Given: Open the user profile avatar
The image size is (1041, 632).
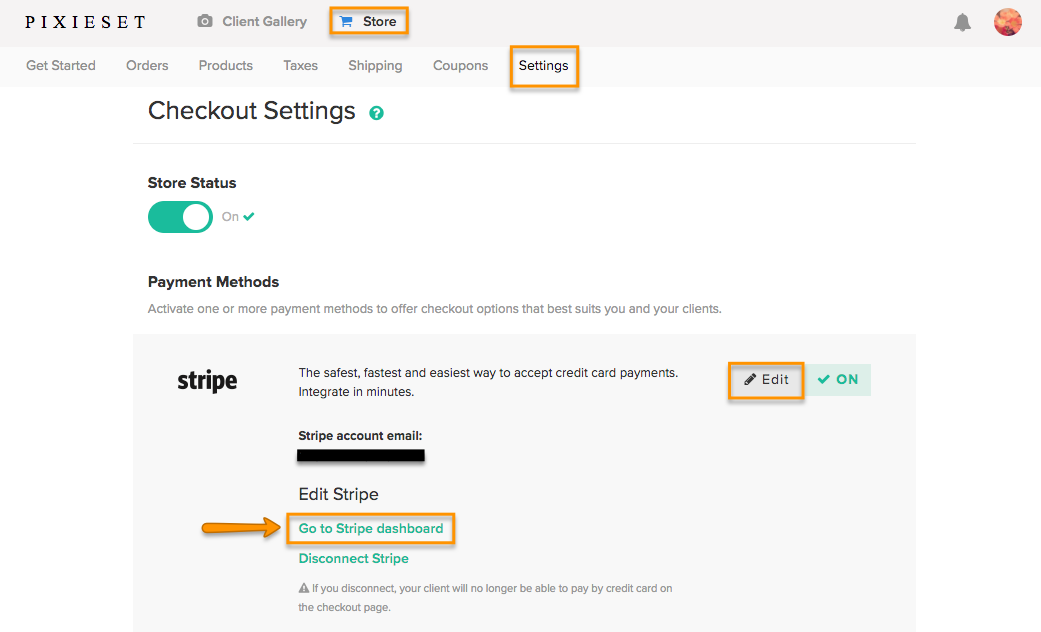Looking at the screenshot, I should 1007,22.
